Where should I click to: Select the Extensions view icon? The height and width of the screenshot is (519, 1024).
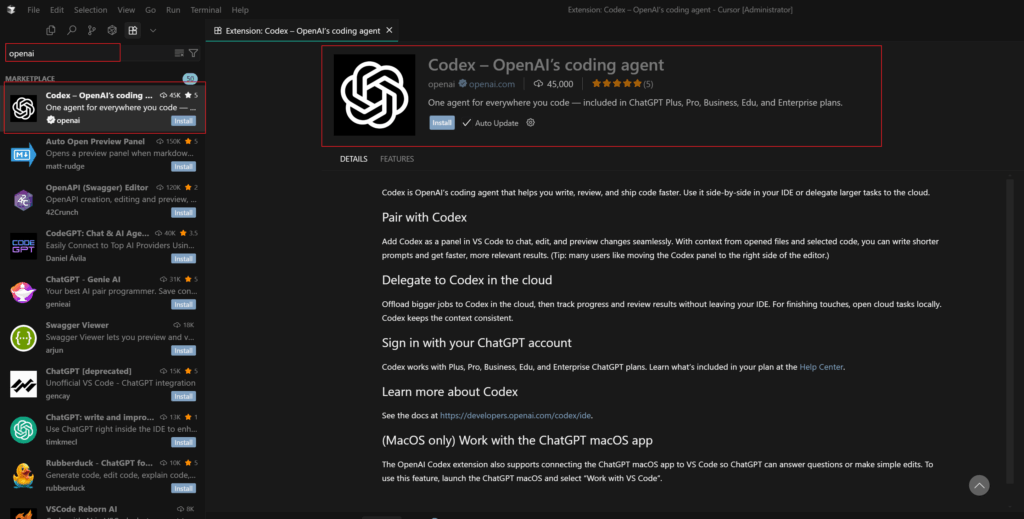pyautogui.click(x=132, y=30)
